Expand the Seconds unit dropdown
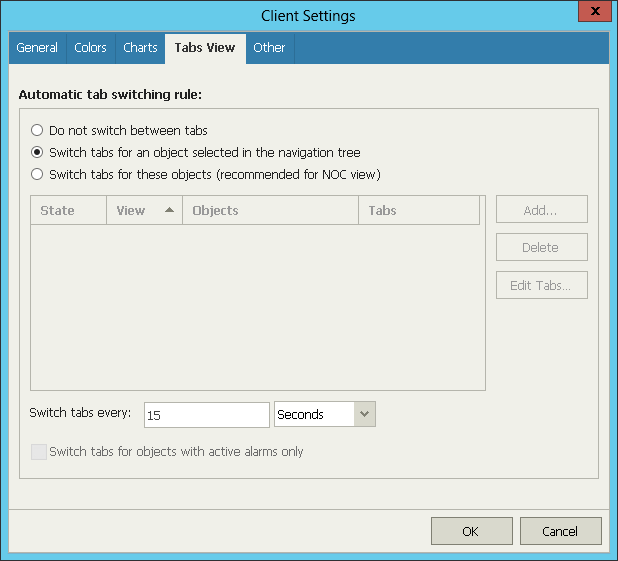 (x=364, y=414)
